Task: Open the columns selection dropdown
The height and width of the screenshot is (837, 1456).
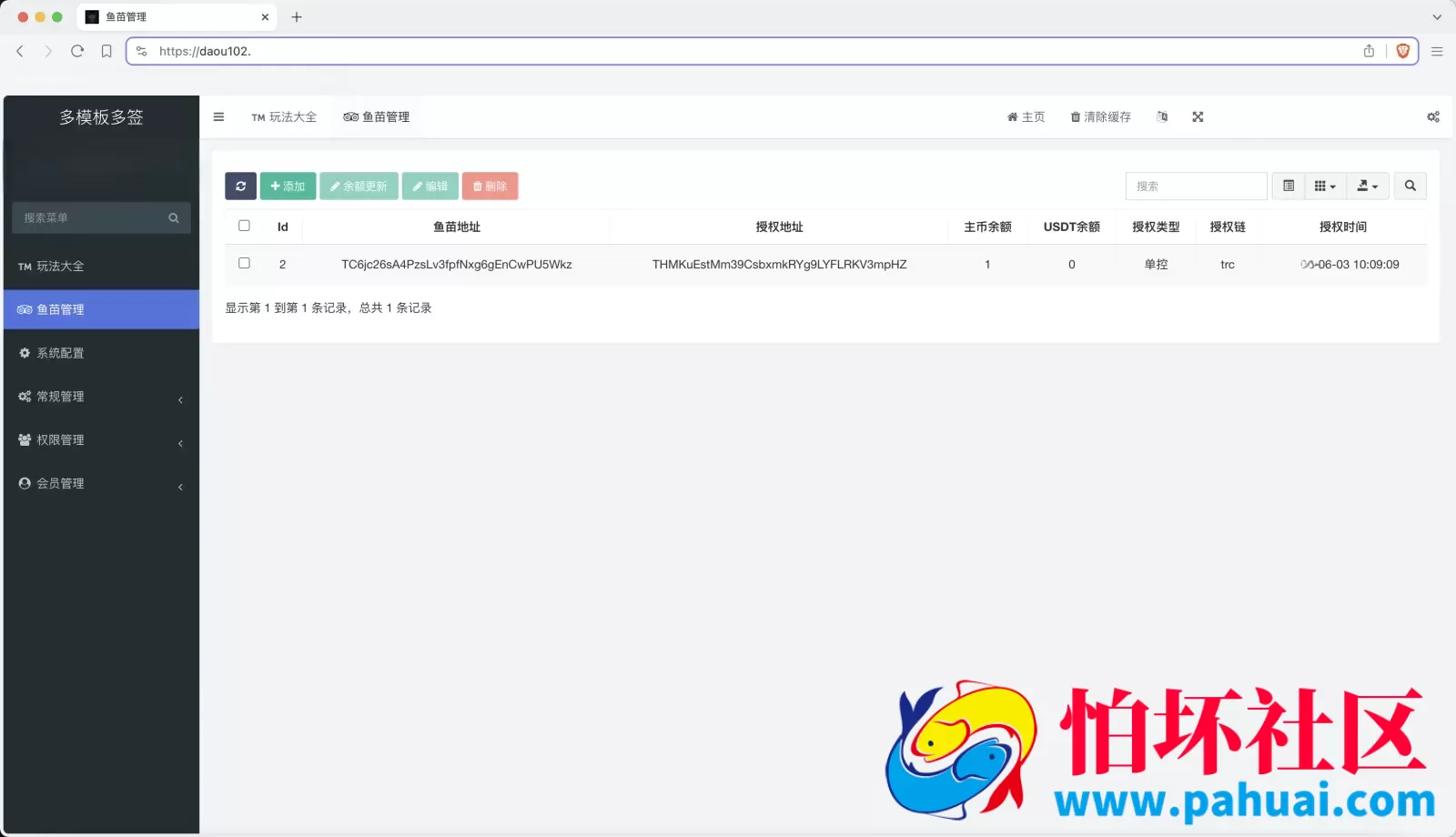Action: [x=1325, y=186]
